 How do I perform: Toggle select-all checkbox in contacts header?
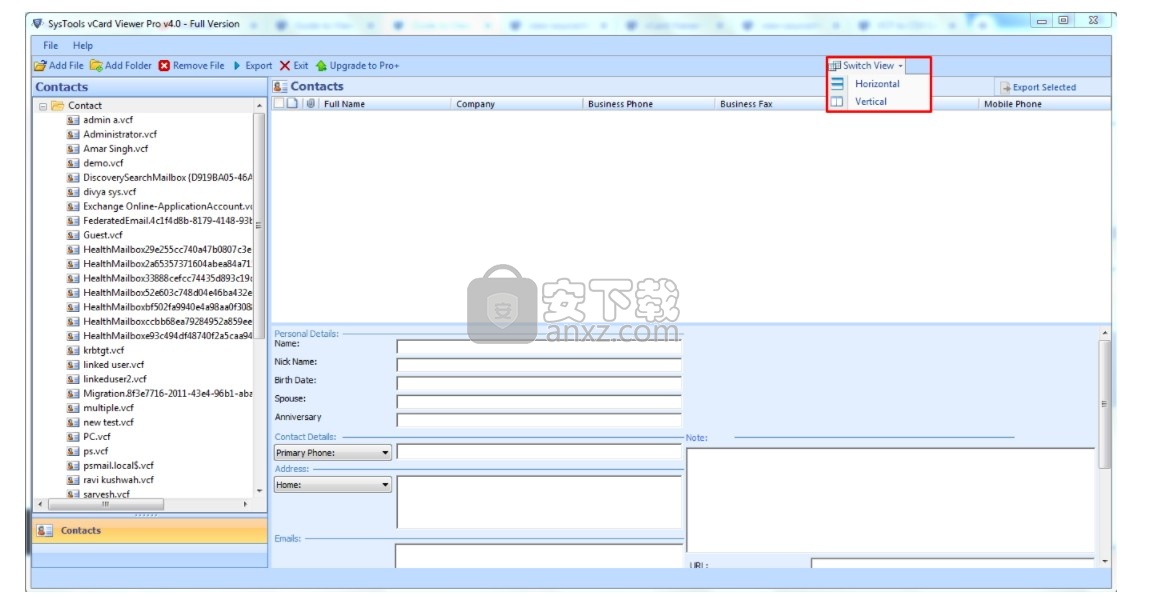pyautogui.click(x=279, y=103)
